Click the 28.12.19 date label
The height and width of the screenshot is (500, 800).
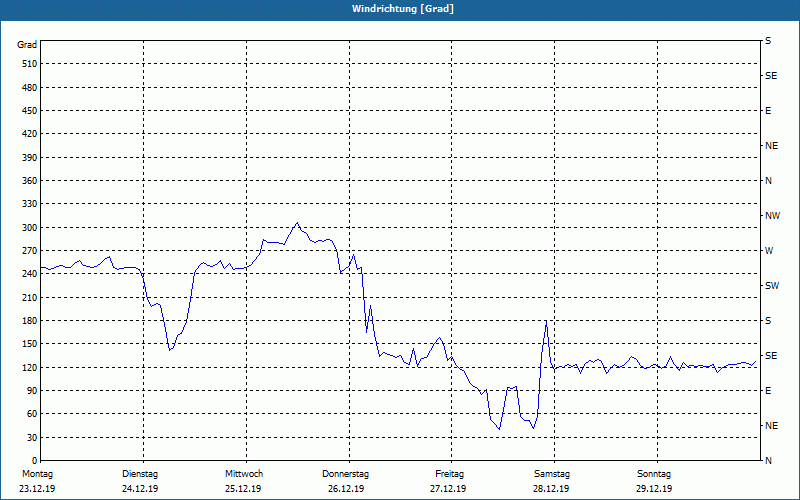(x=551, y=489)
